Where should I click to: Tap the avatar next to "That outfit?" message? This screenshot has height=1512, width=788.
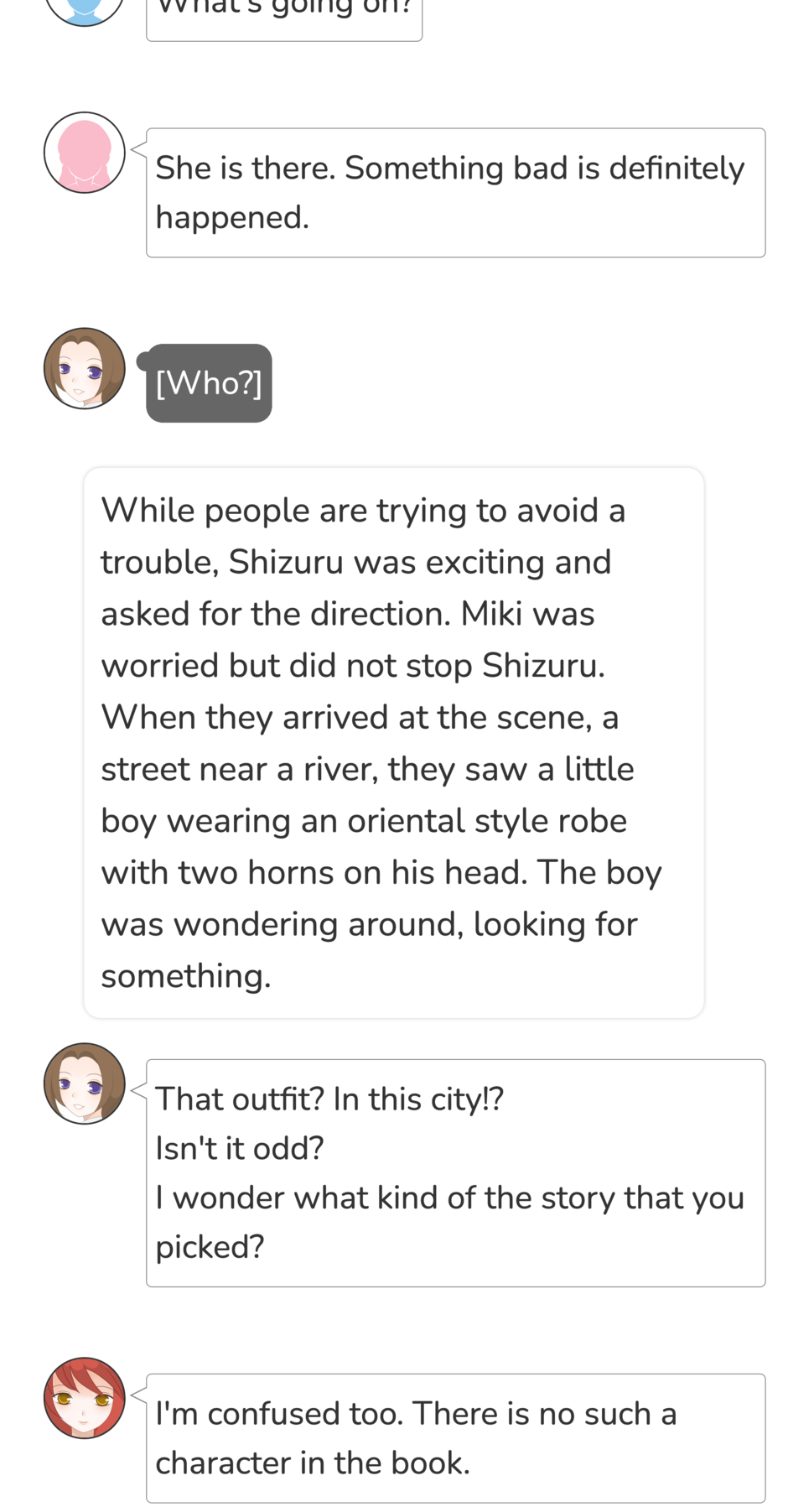84,1083
